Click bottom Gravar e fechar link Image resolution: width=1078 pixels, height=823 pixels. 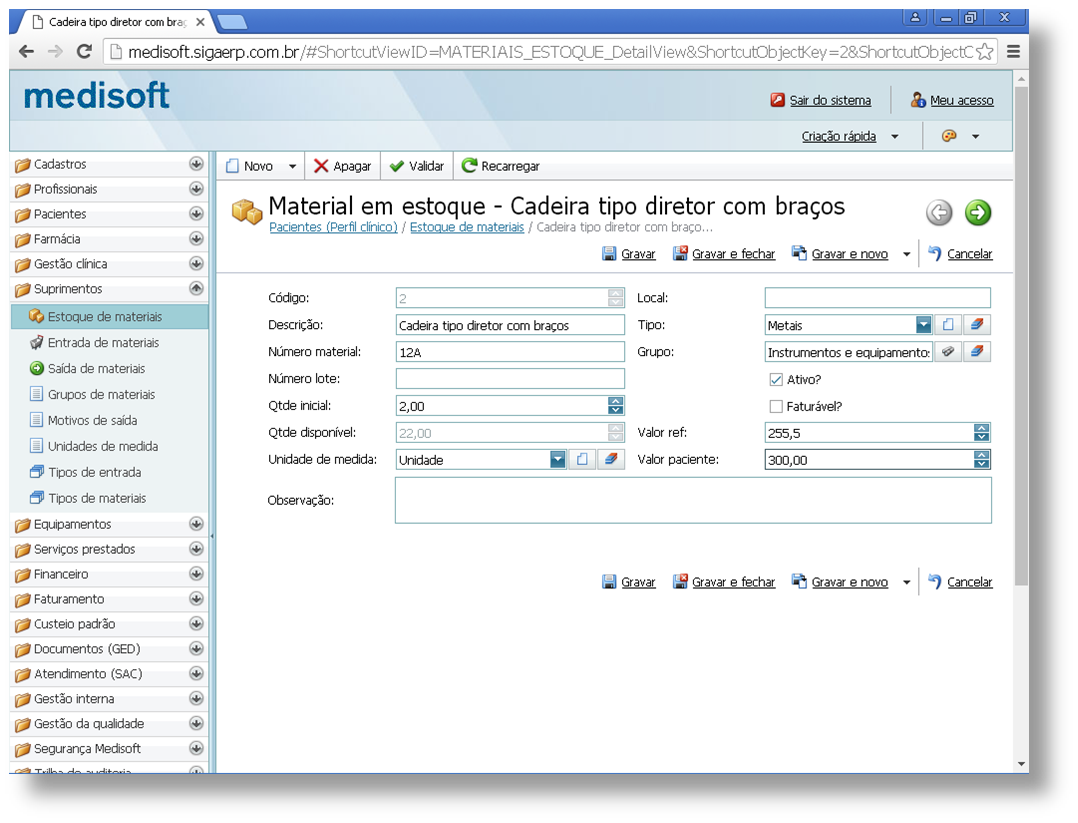[x=724, y=582]
